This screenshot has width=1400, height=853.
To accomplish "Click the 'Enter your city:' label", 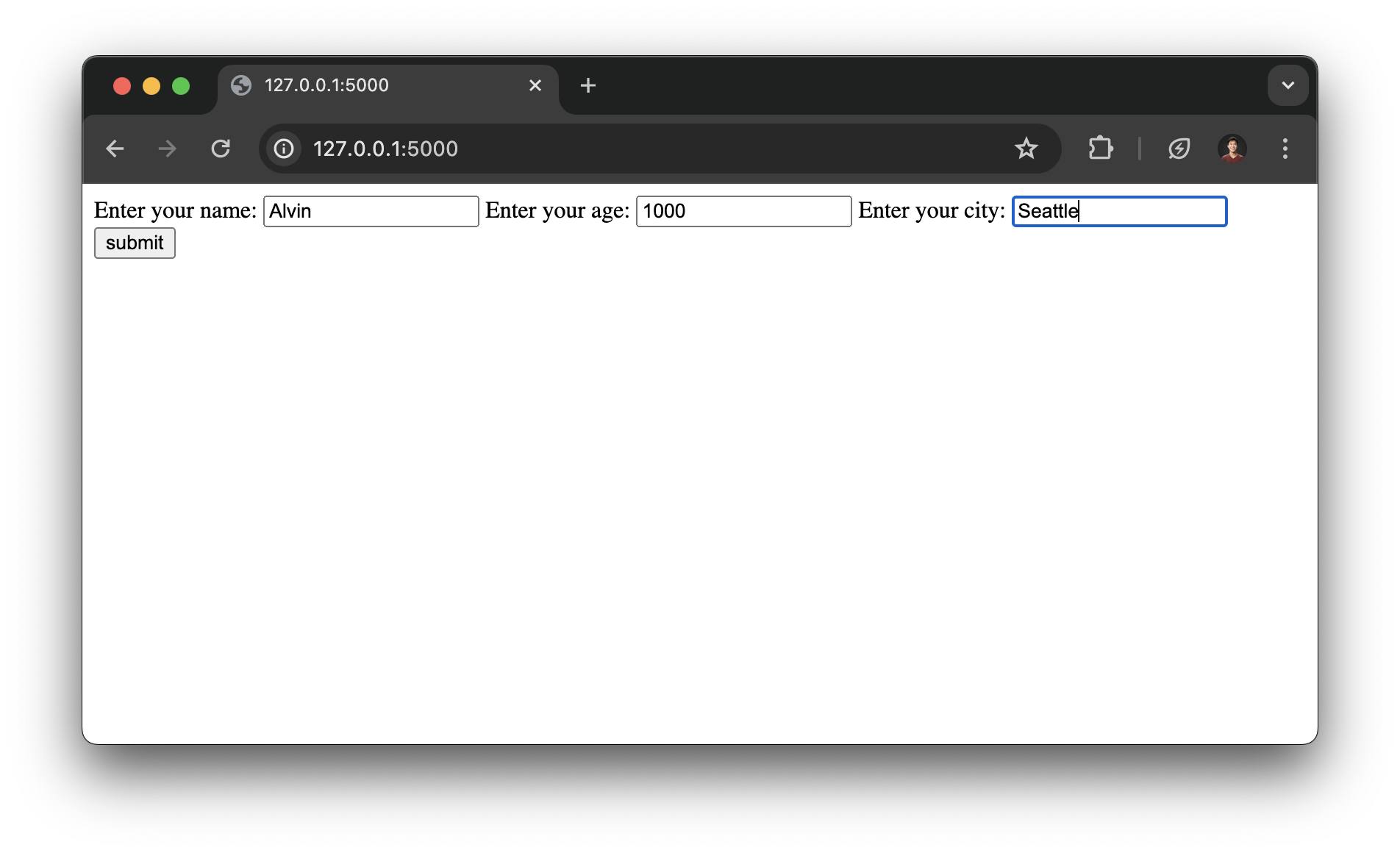I will point(932,211).
